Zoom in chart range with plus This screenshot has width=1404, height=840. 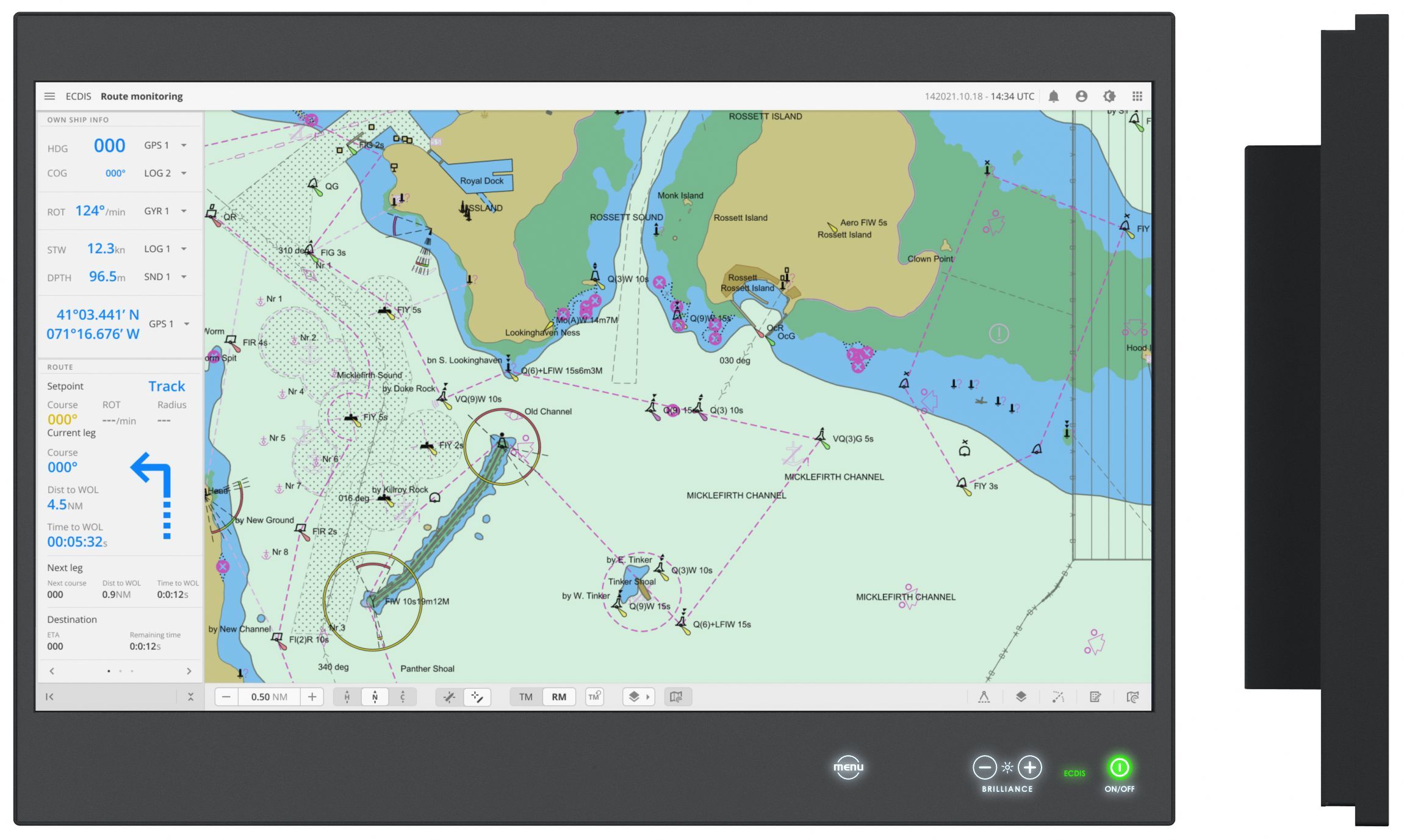tap(312, 697)
